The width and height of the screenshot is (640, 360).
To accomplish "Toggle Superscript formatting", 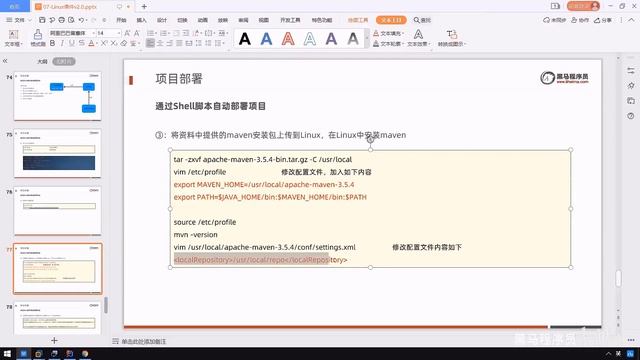I will click(104, 43).
